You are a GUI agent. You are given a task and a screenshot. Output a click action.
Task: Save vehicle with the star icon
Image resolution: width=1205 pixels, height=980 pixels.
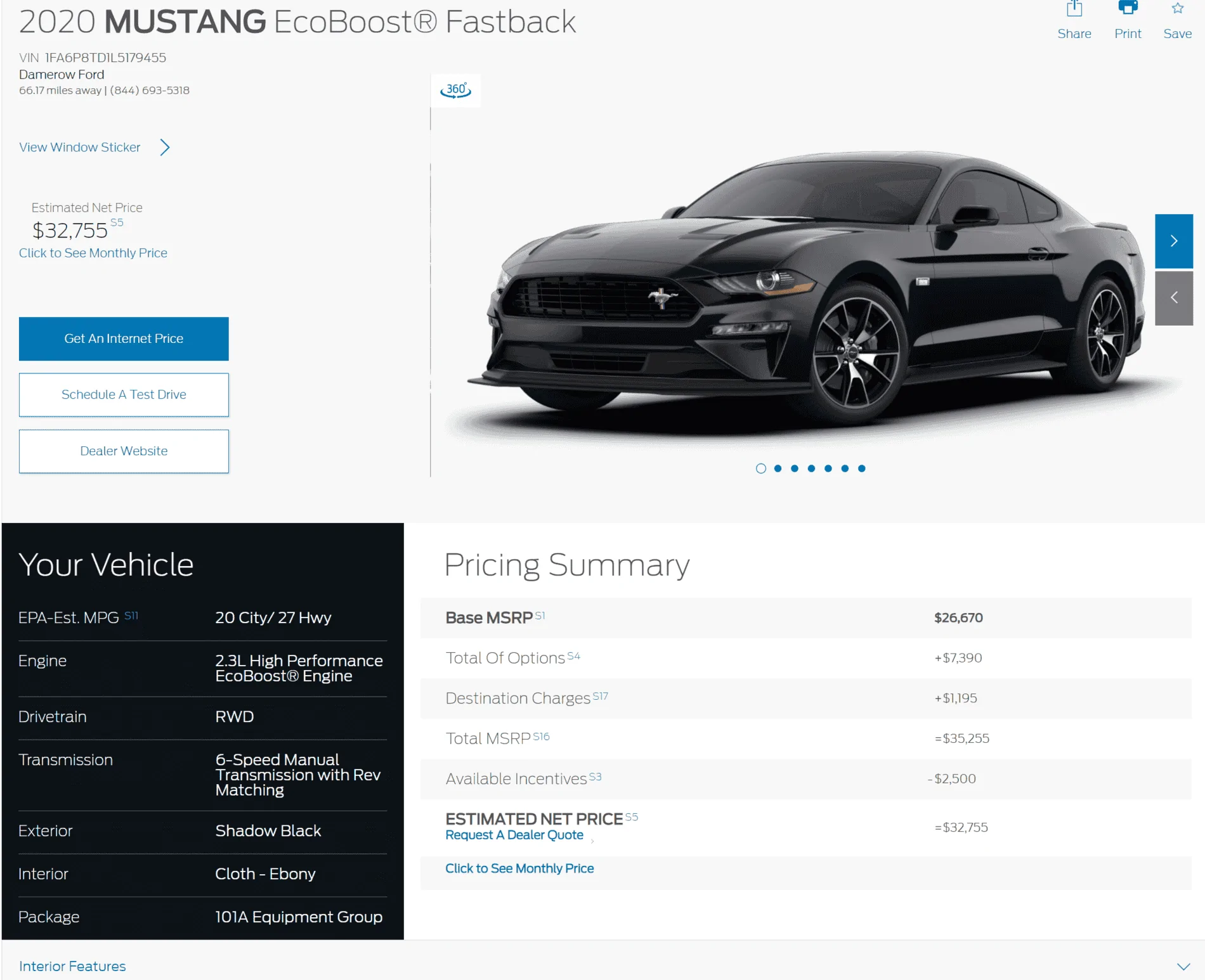pyautogui.click(x=1177, y=8)
